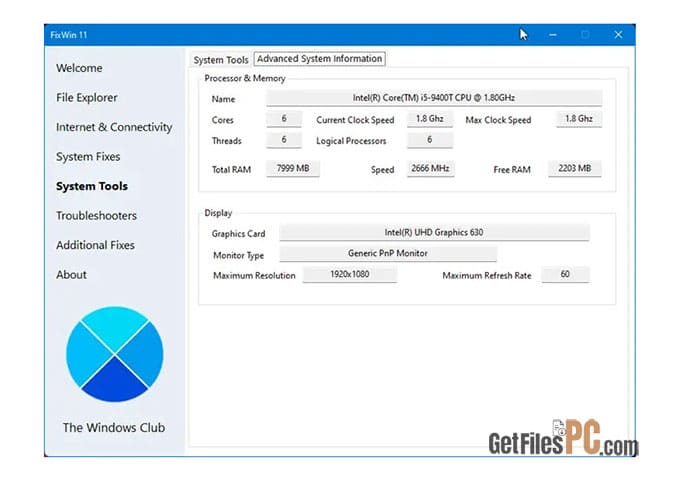Click the Monitor Type label

[238, 255]
